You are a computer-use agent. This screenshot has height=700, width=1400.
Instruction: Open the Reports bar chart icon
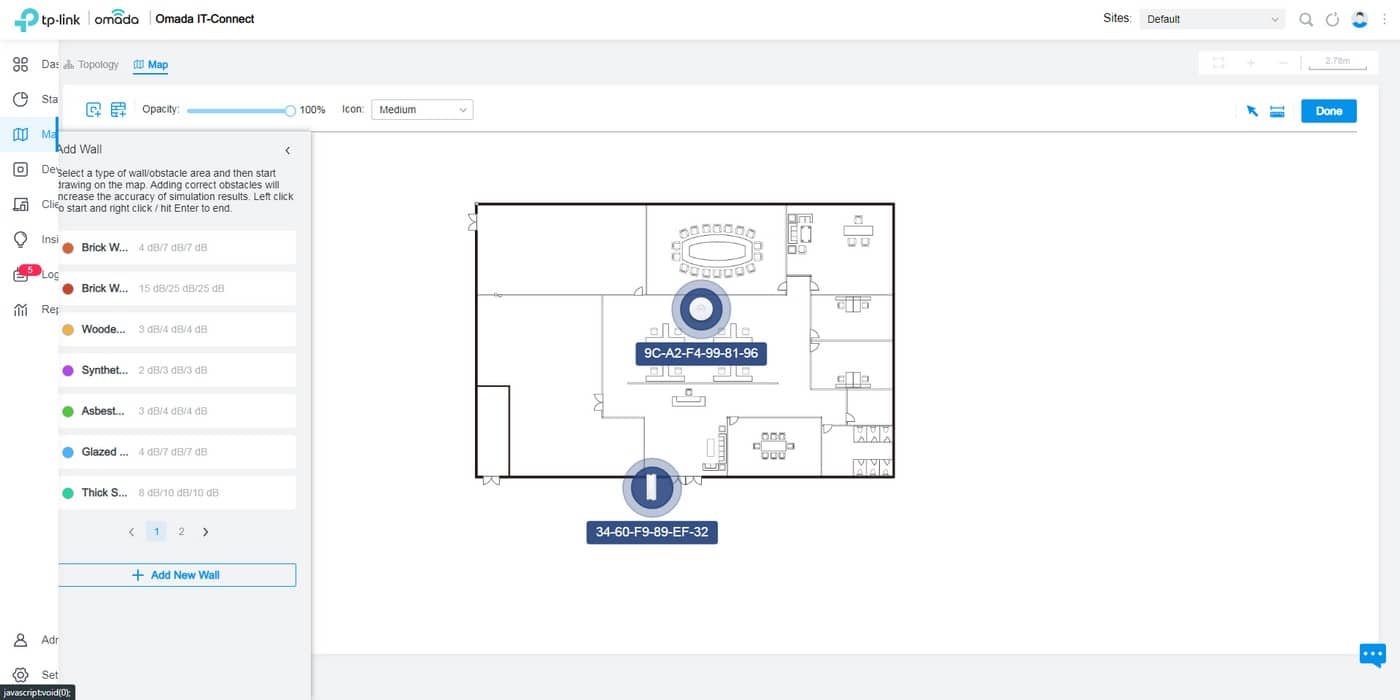[x=20, y=310]
